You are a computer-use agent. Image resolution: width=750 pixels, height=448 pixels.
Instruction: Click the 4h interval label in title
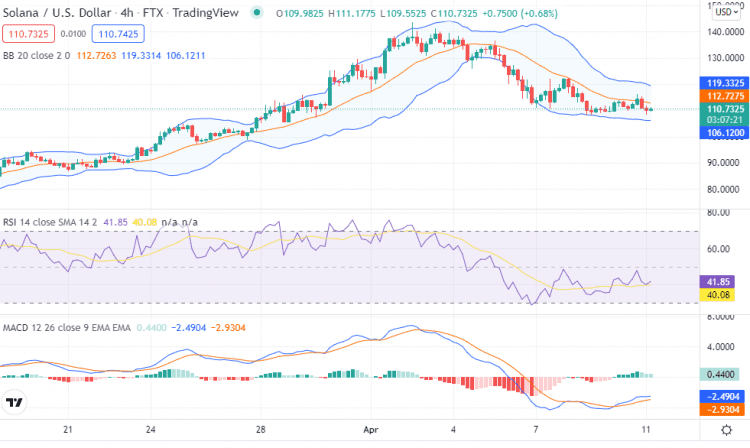pos(127,13)
